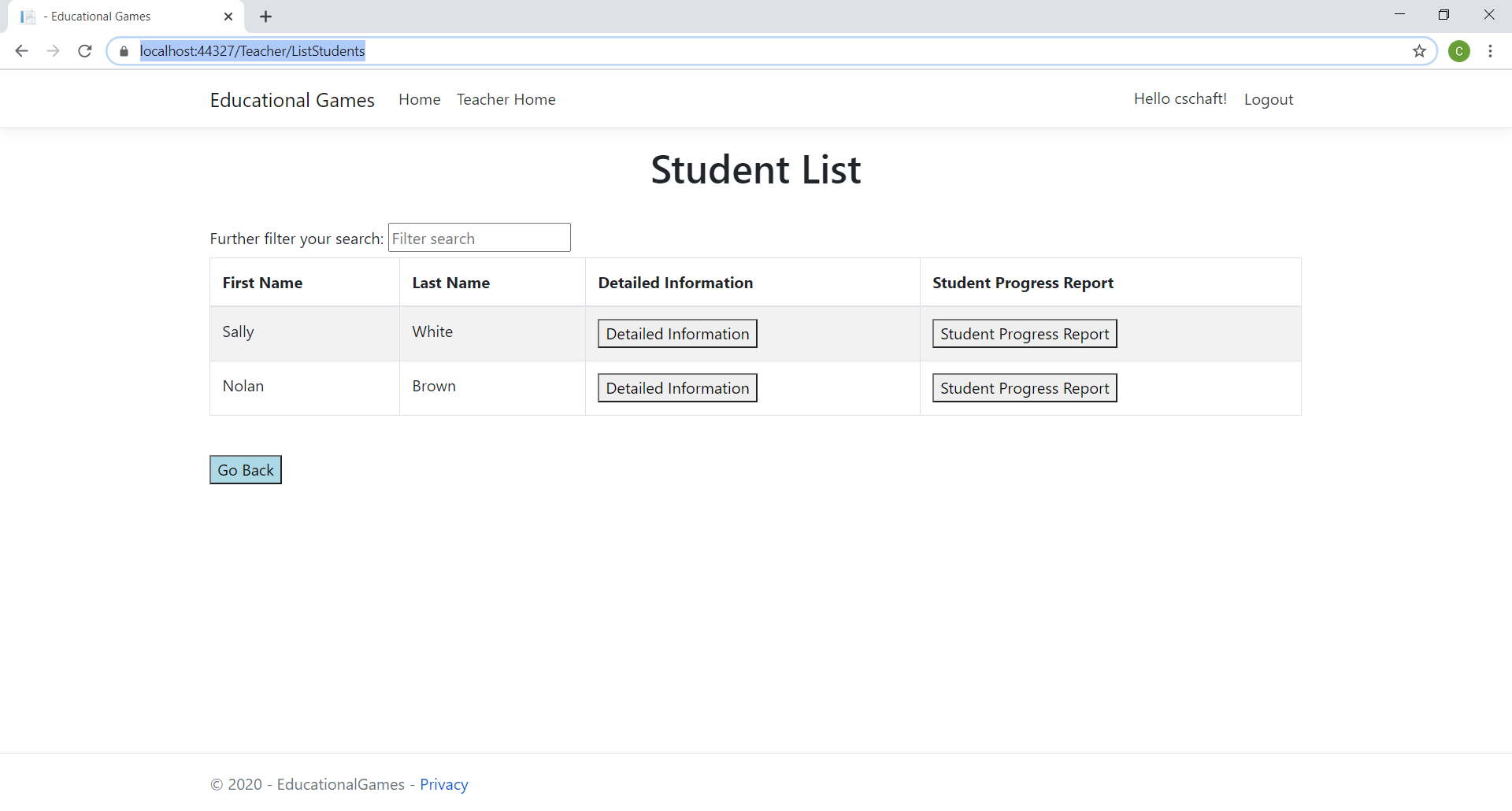This screenshot has width=1512, height=811.
Task: Select the Brown last name cell
Action: coord(492,387)
